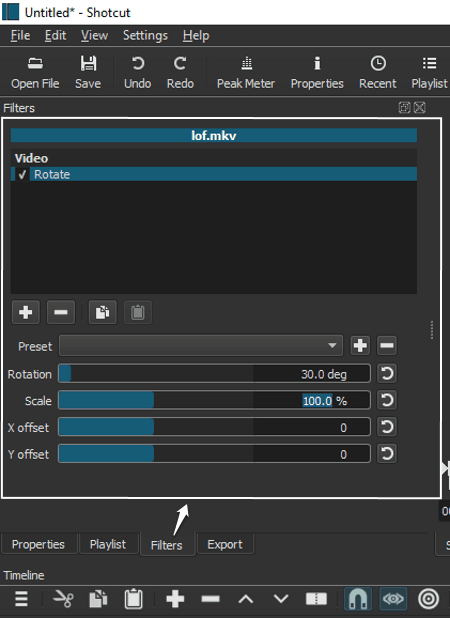This screenshot has height=618, width=450.
Task: Click the Redo toolbar button
Action: coord(180,73)
